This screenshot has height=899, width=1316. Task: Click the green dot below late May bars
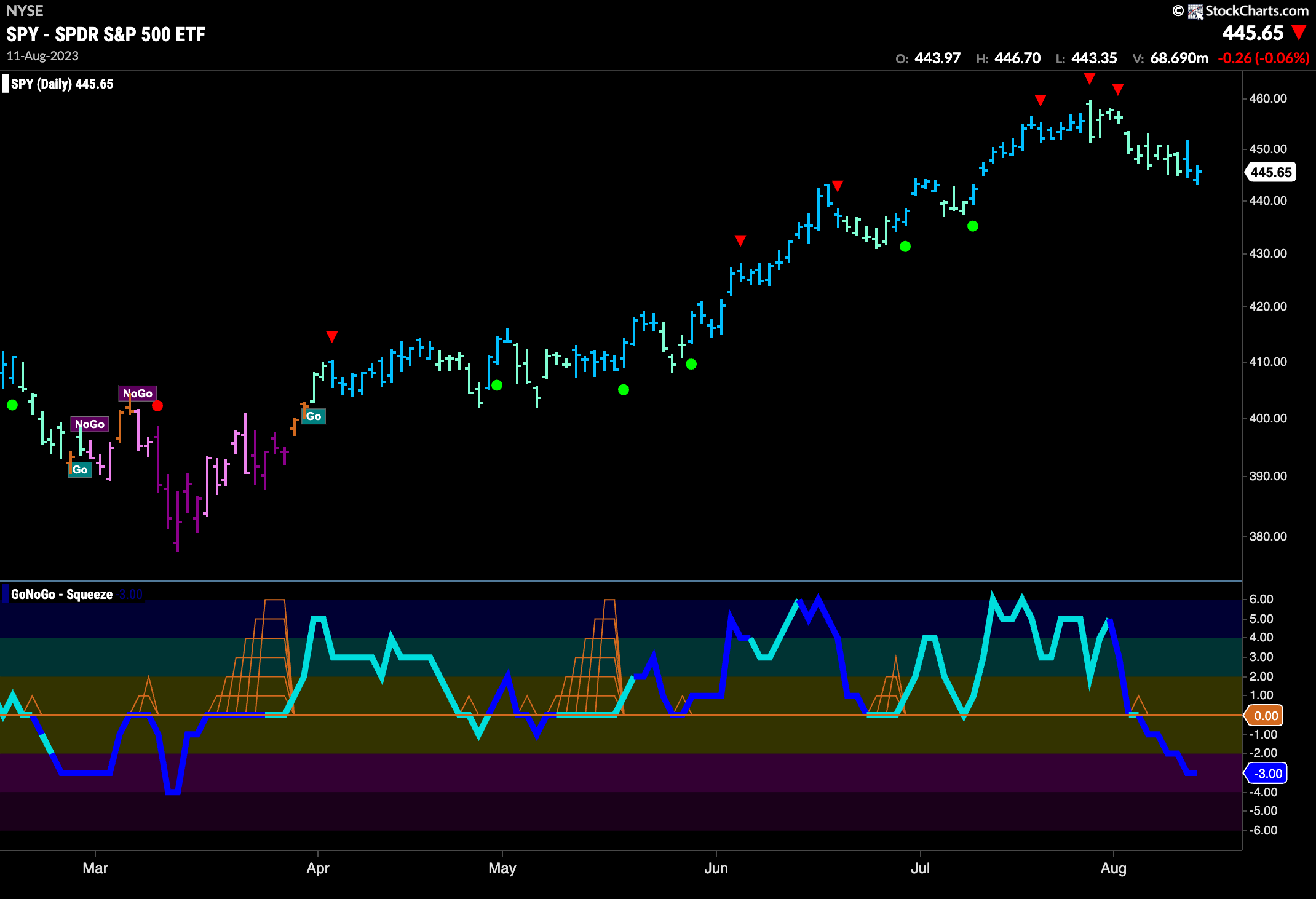pos(691,364)
